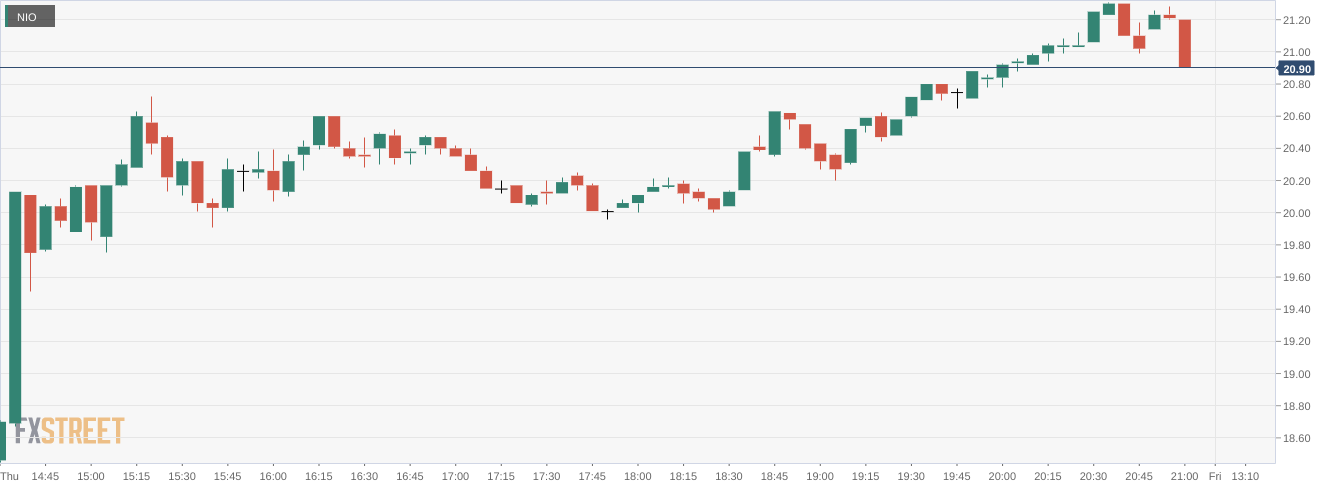
Task: Click the 20.60 price axis label
Action: pyautogui.click(x=1295, y=117)
